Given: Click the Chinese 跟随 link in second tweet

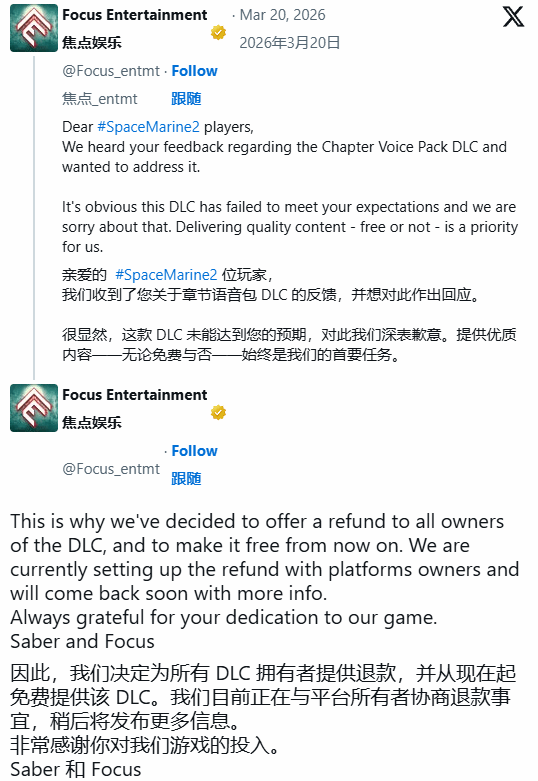Looking at the screenshot, I should pos(186,479).
